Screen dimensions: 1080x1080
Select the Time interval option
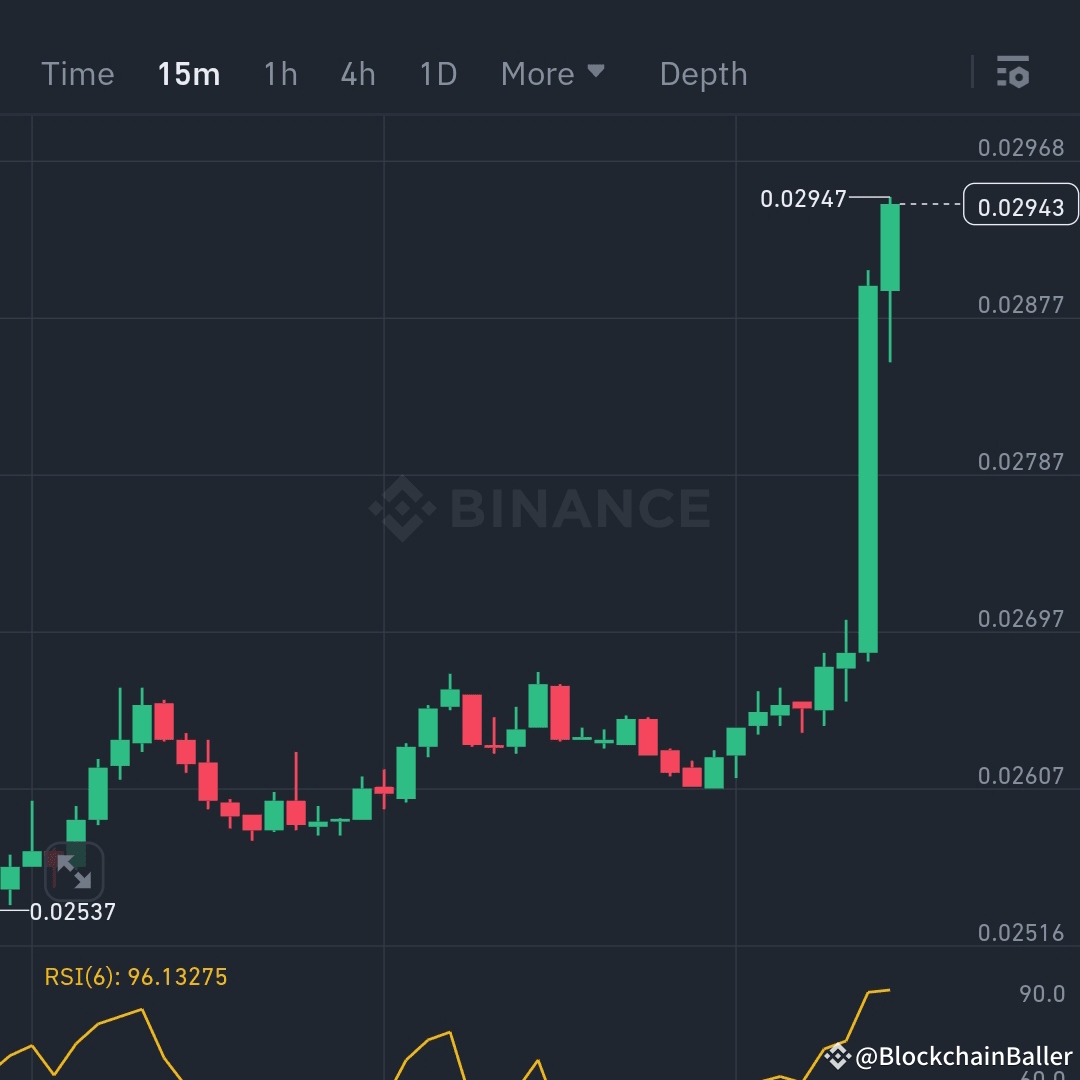(x=77, y=73)
